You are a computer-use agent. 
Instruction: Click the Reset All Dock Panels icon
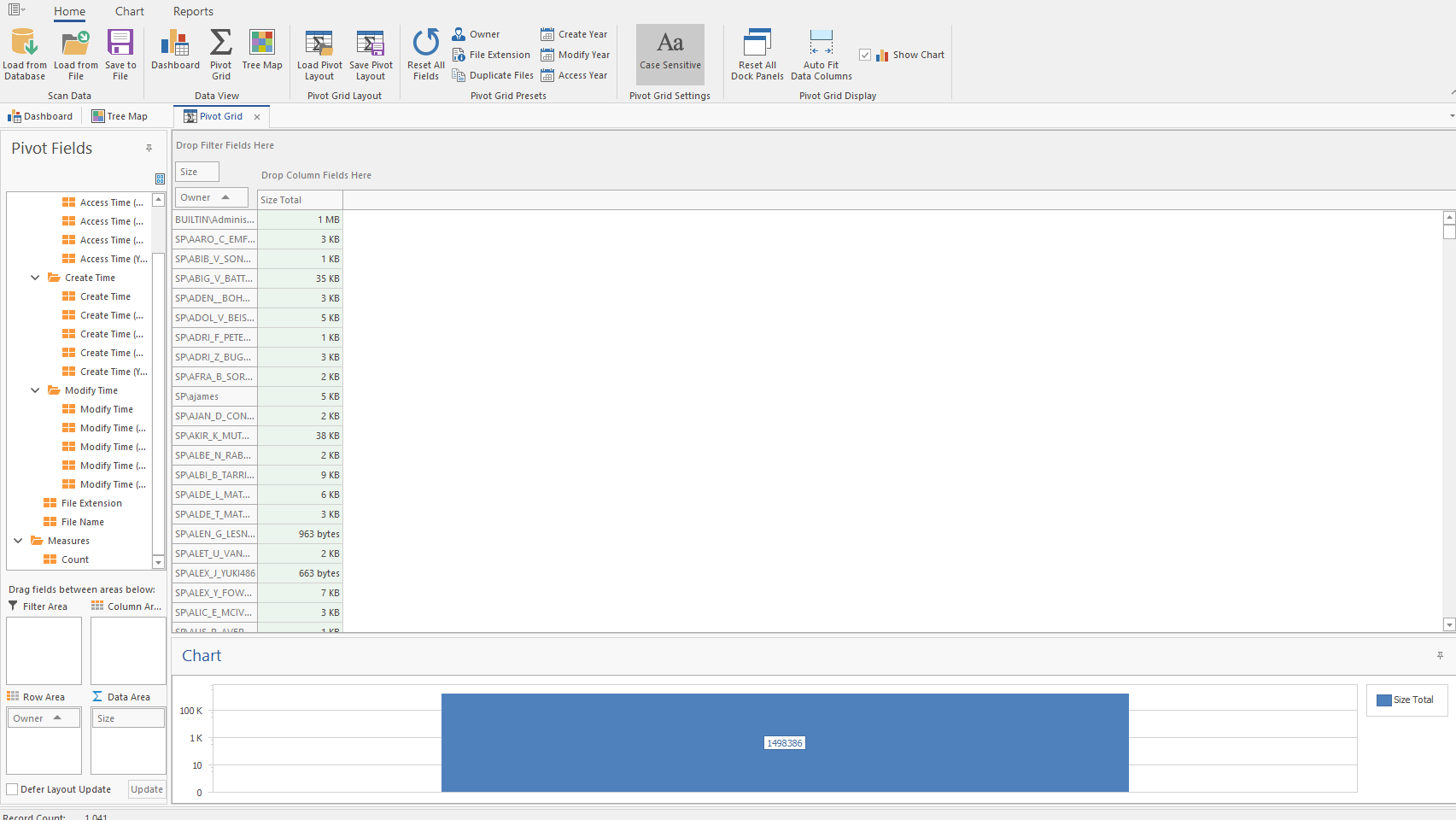[x=757, y=43]
